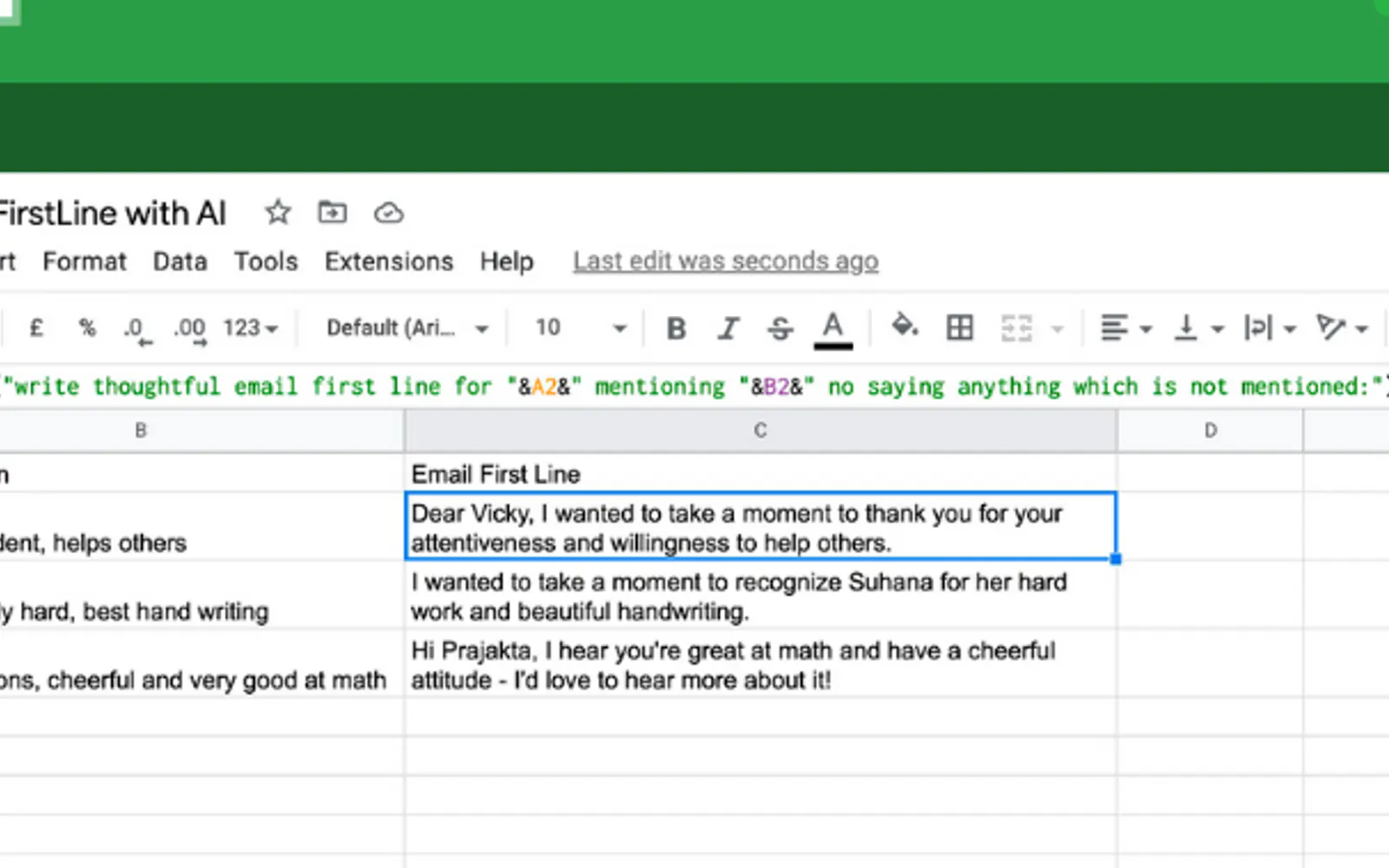Click the merge cells icon
This screenshot has height=868, width=1389.
(x=1016, y=328)
